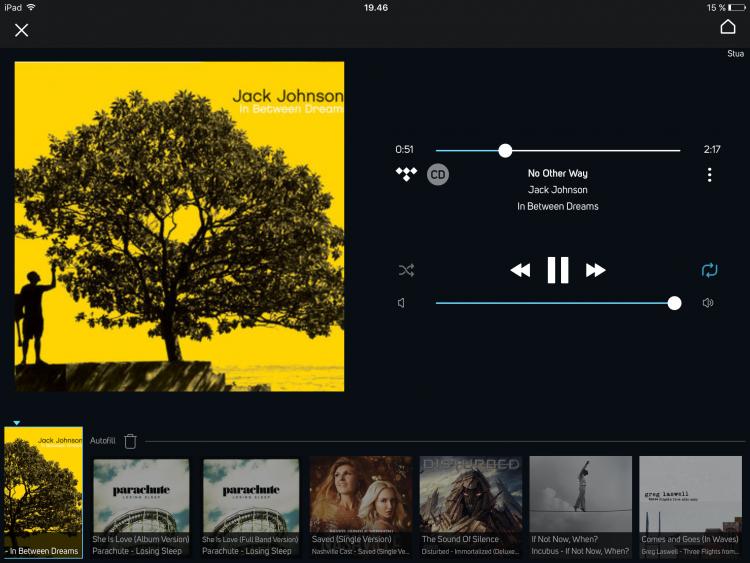Click the total duration 2:17
Screen dimensions: 750x563
[x=712, y=149]
